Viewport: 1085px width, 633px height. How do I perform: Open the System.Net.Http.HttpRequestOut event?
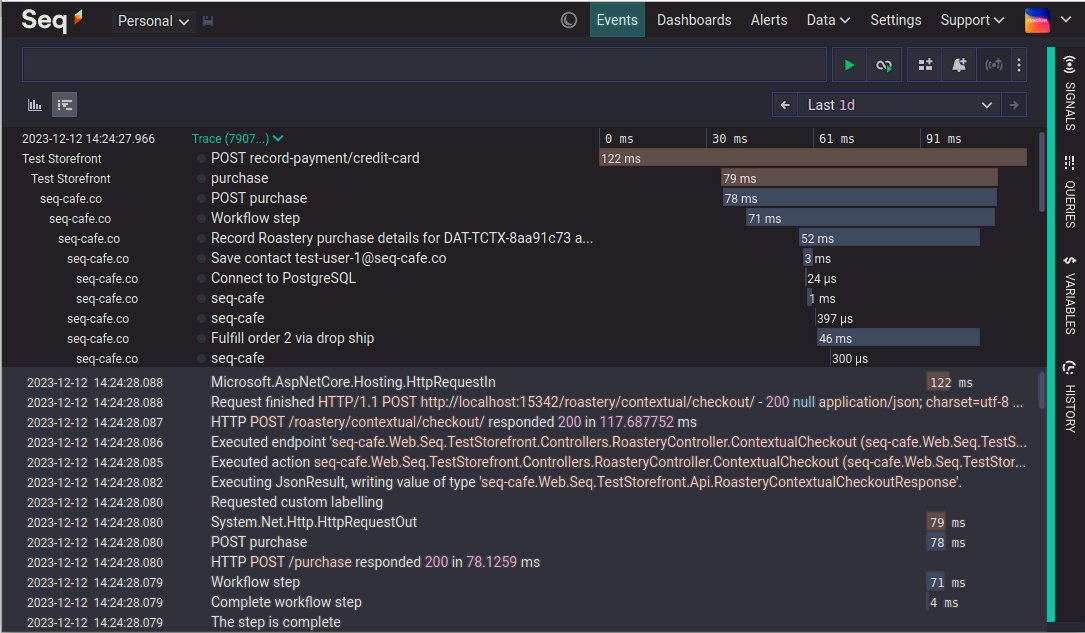[313, 522]
